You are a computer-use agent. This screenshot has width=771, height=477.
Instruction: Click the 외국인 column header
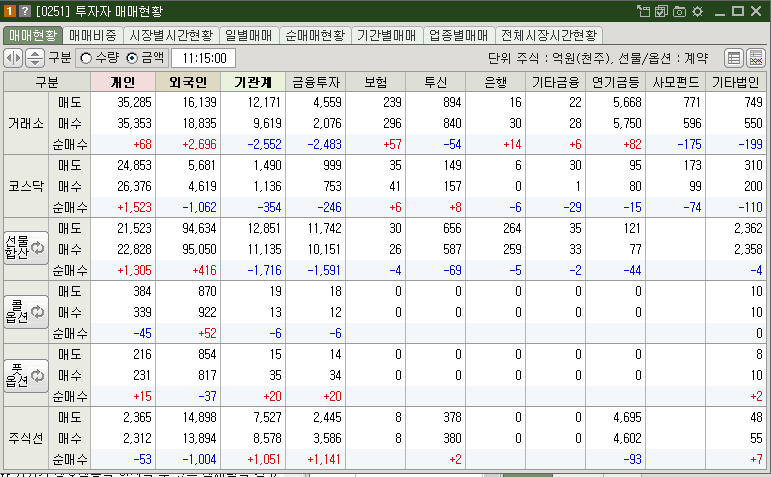pyautogui.click(x=188, y=82)
